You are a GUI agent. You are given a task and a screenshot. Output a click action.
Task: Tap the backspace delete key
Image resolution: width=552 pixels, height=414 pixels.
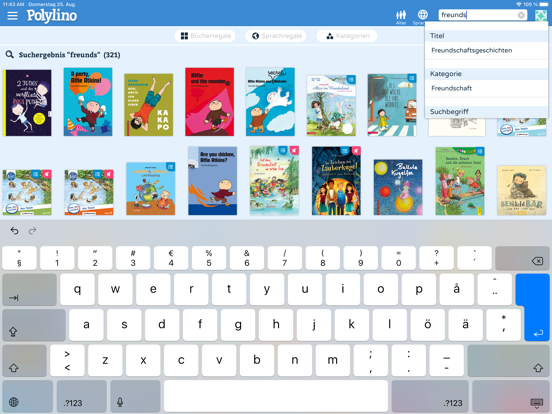tap(522, 258)
